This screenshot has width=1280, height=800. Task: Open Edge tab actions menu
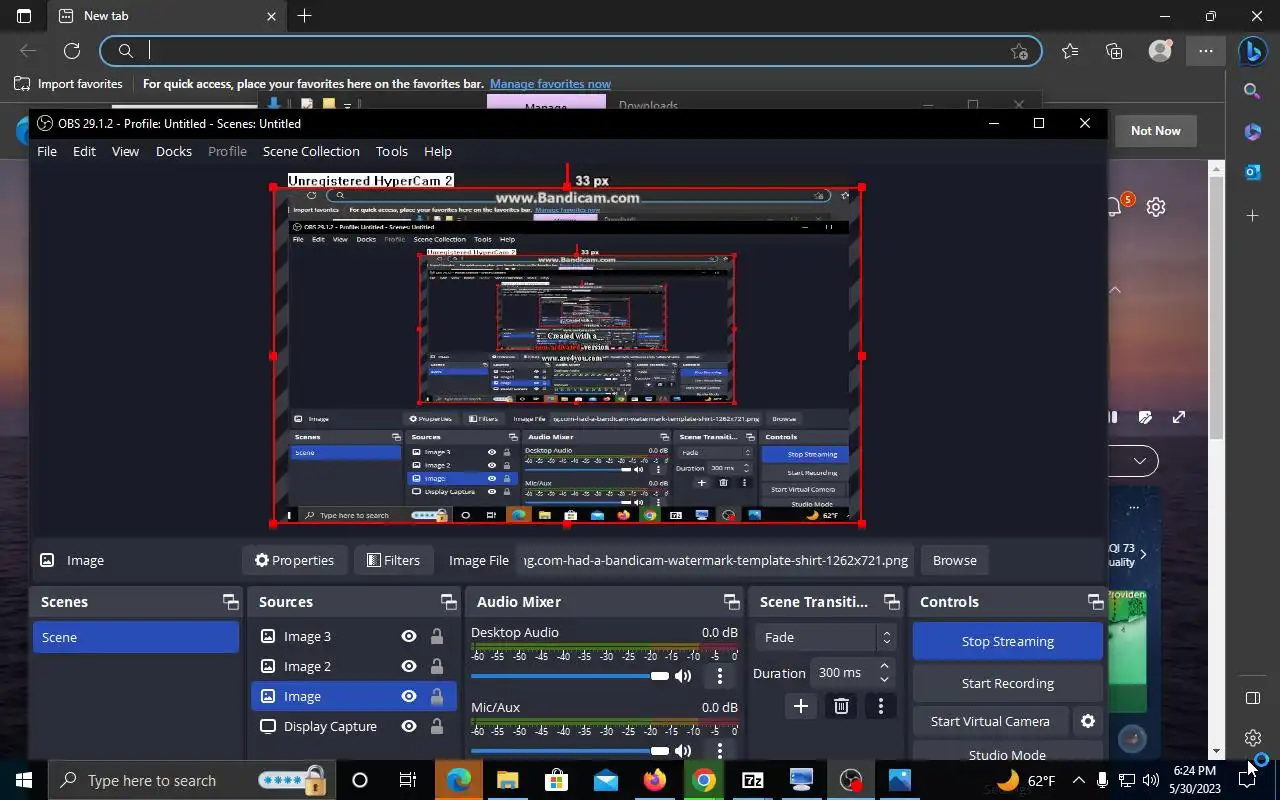pos(24,16)
